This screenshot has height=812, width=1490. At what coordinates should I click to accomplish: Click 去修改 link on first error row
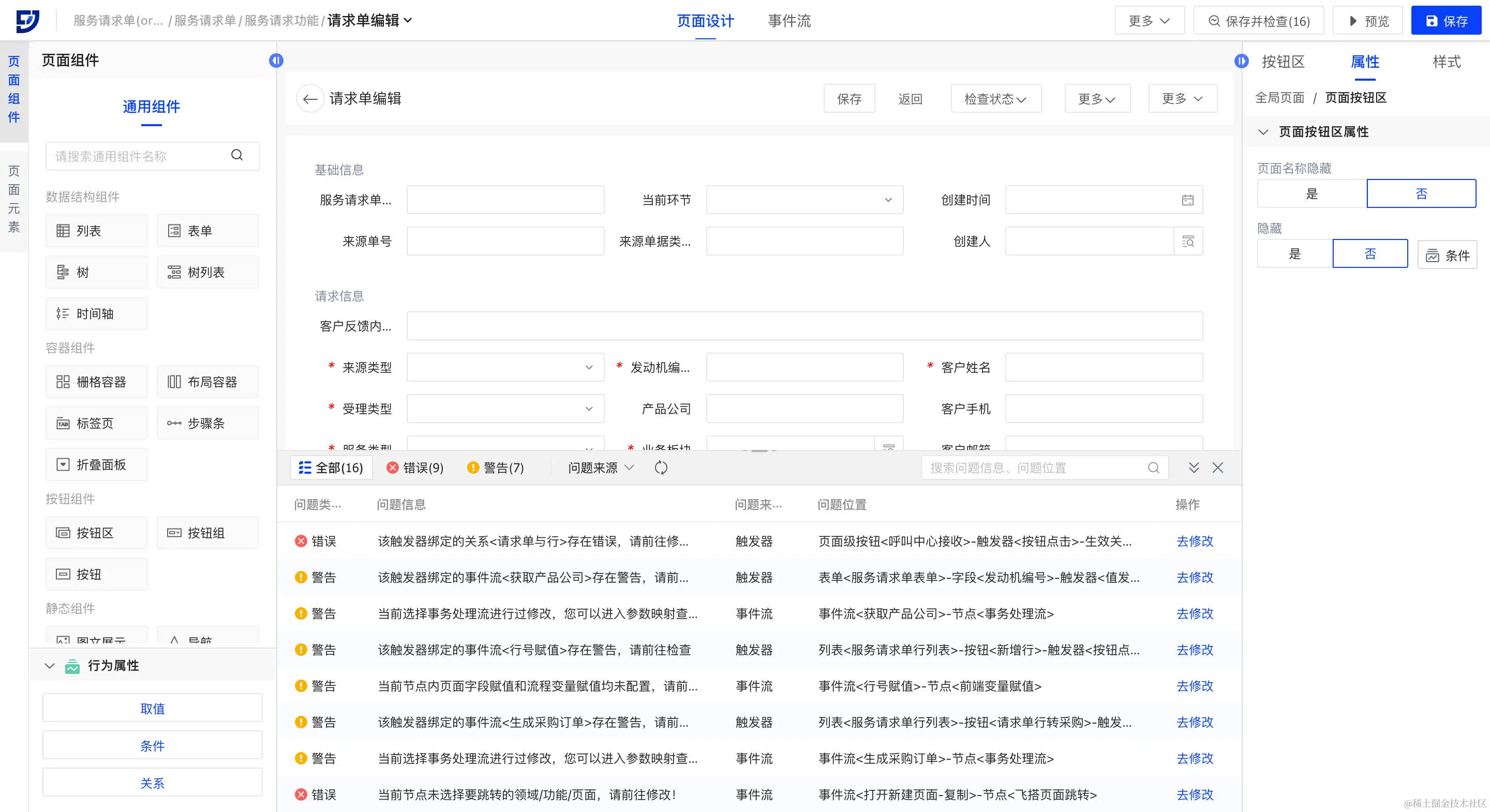[x=1195, y=542]
